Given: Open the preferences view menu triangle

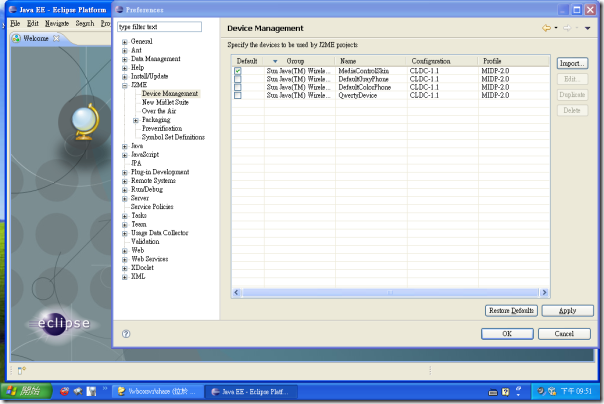Looking at the screenshot, I should pos(587,28).
